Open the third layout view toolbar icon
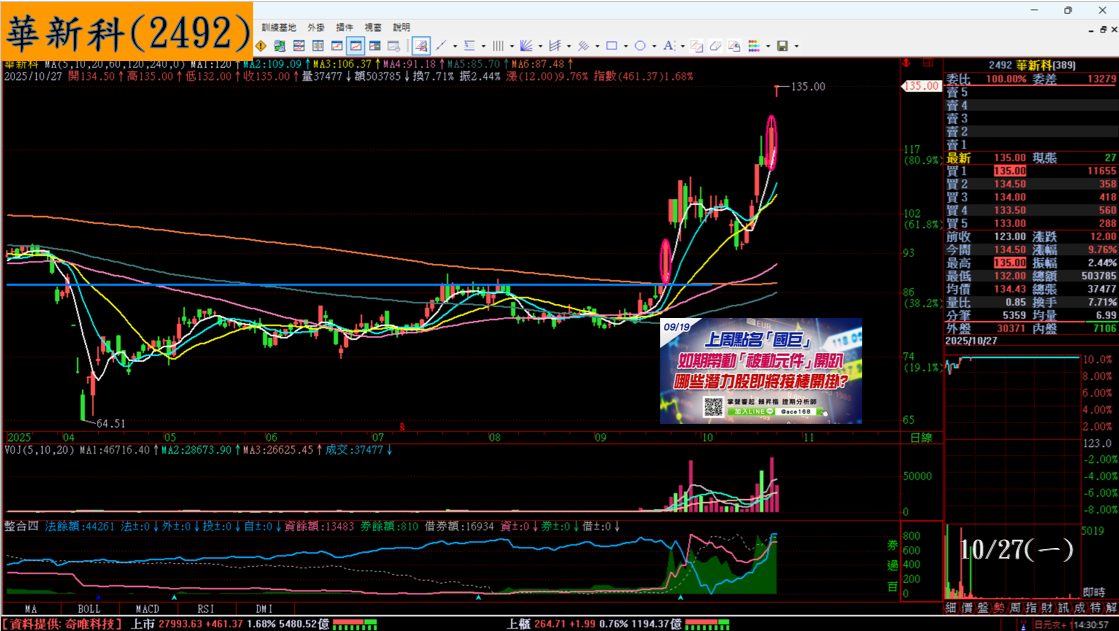 coord(298,46)
